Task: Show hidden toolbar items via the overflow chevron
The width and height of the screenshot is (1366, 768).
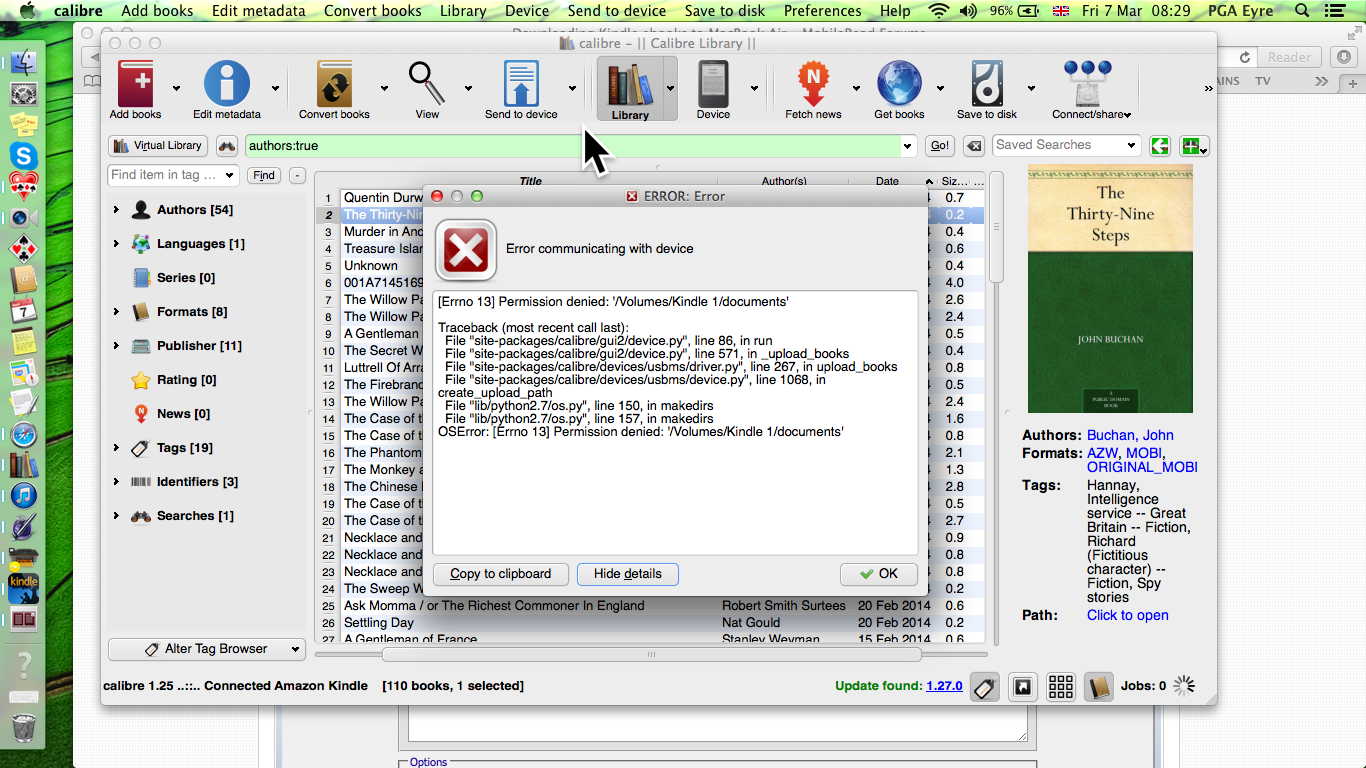Action: point(1208,89)
